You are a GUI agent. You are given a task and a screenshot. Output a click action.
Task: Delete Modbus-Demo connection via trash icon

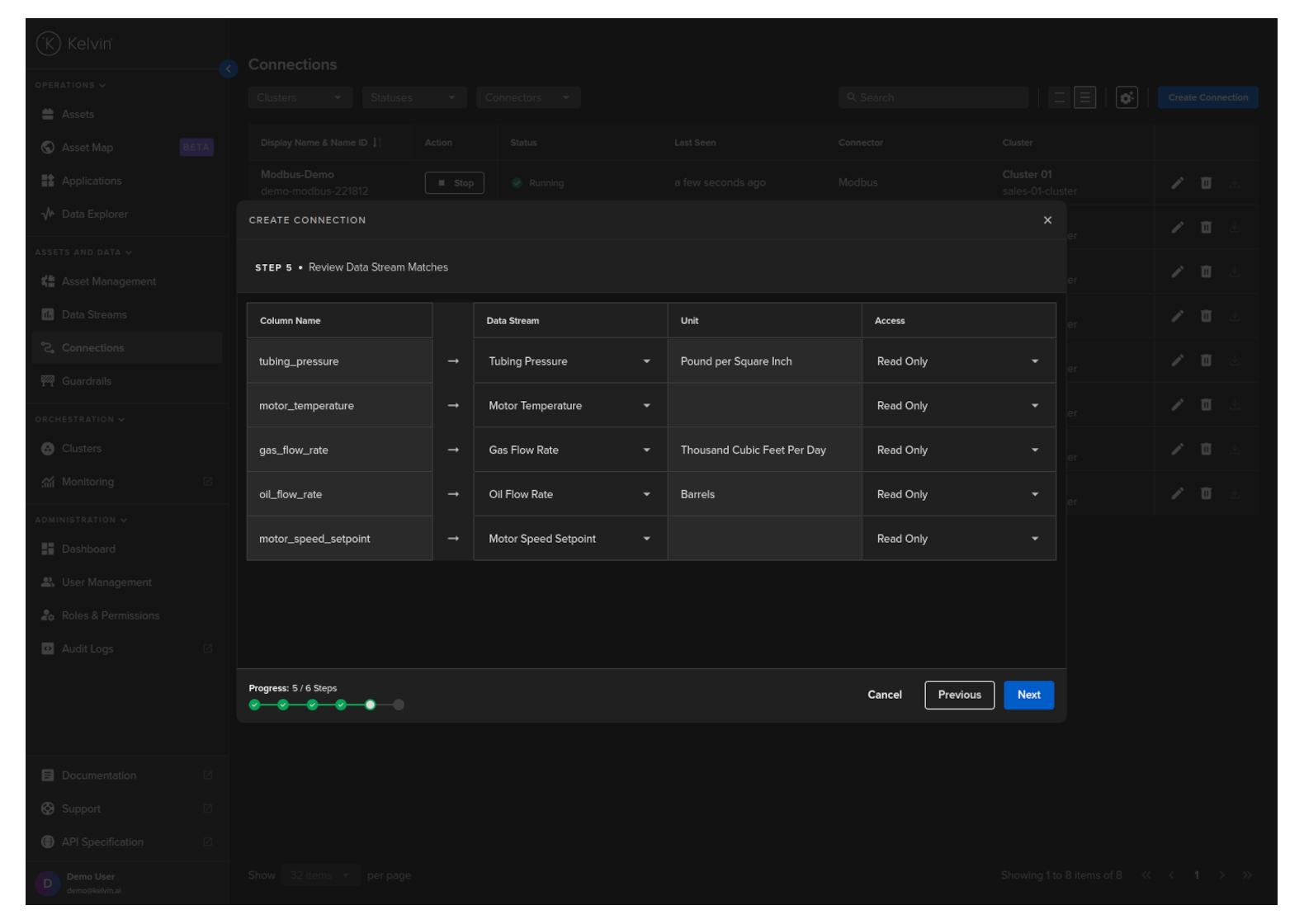tap(1206, 183)
